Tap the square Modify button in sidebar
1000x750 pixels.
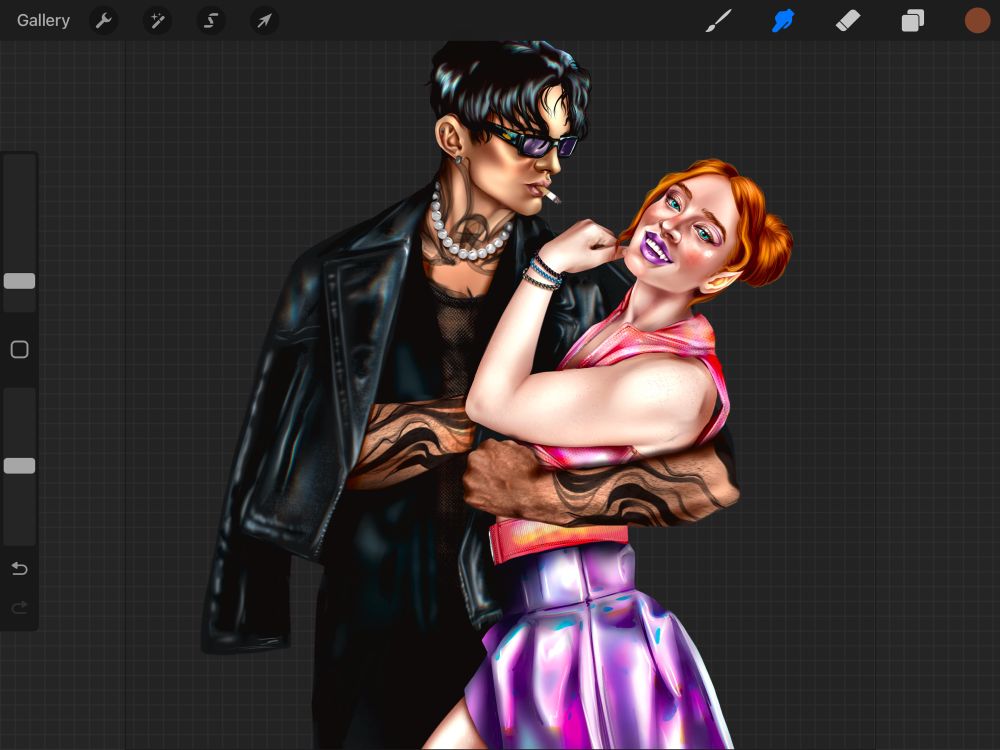click(19, 349)
